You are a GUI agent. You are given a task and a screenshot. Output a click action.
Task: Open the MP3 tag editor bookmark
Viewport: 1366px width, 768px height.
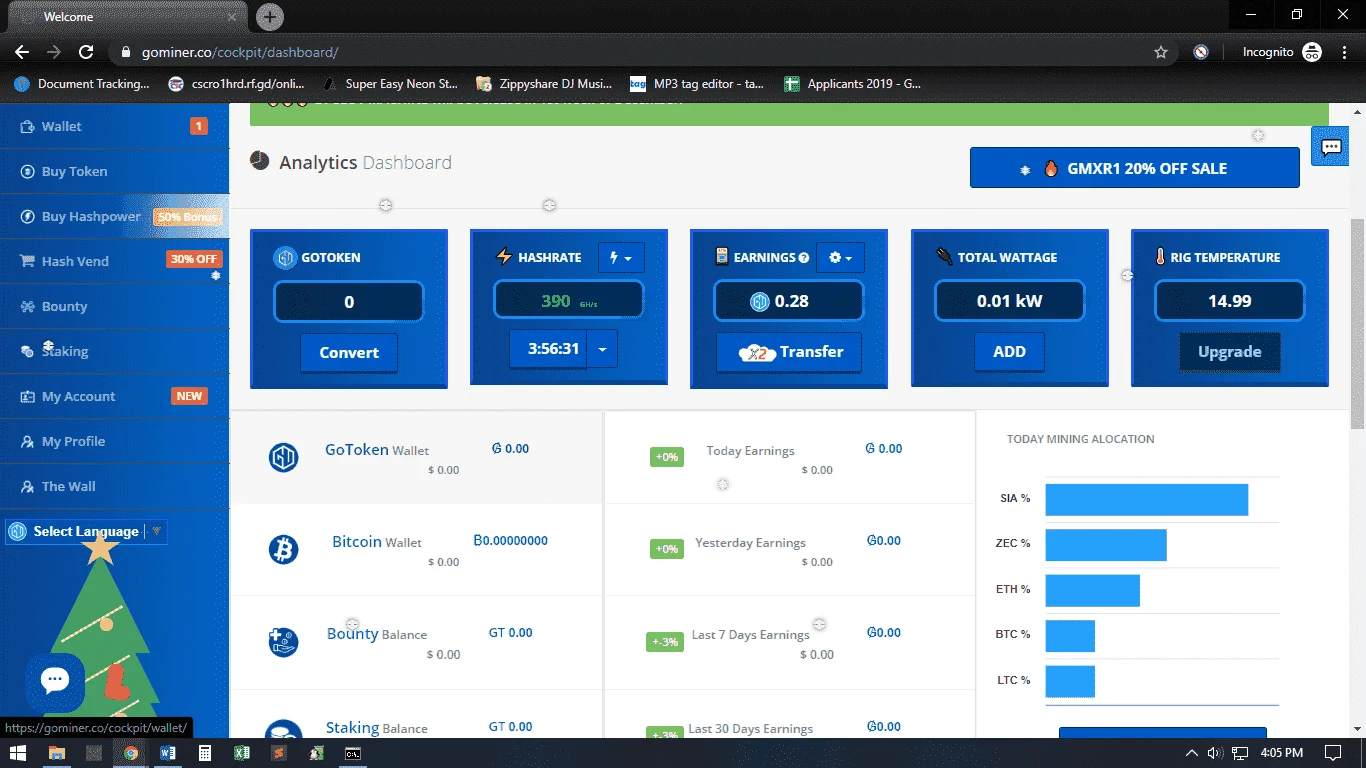coord(697,84)
